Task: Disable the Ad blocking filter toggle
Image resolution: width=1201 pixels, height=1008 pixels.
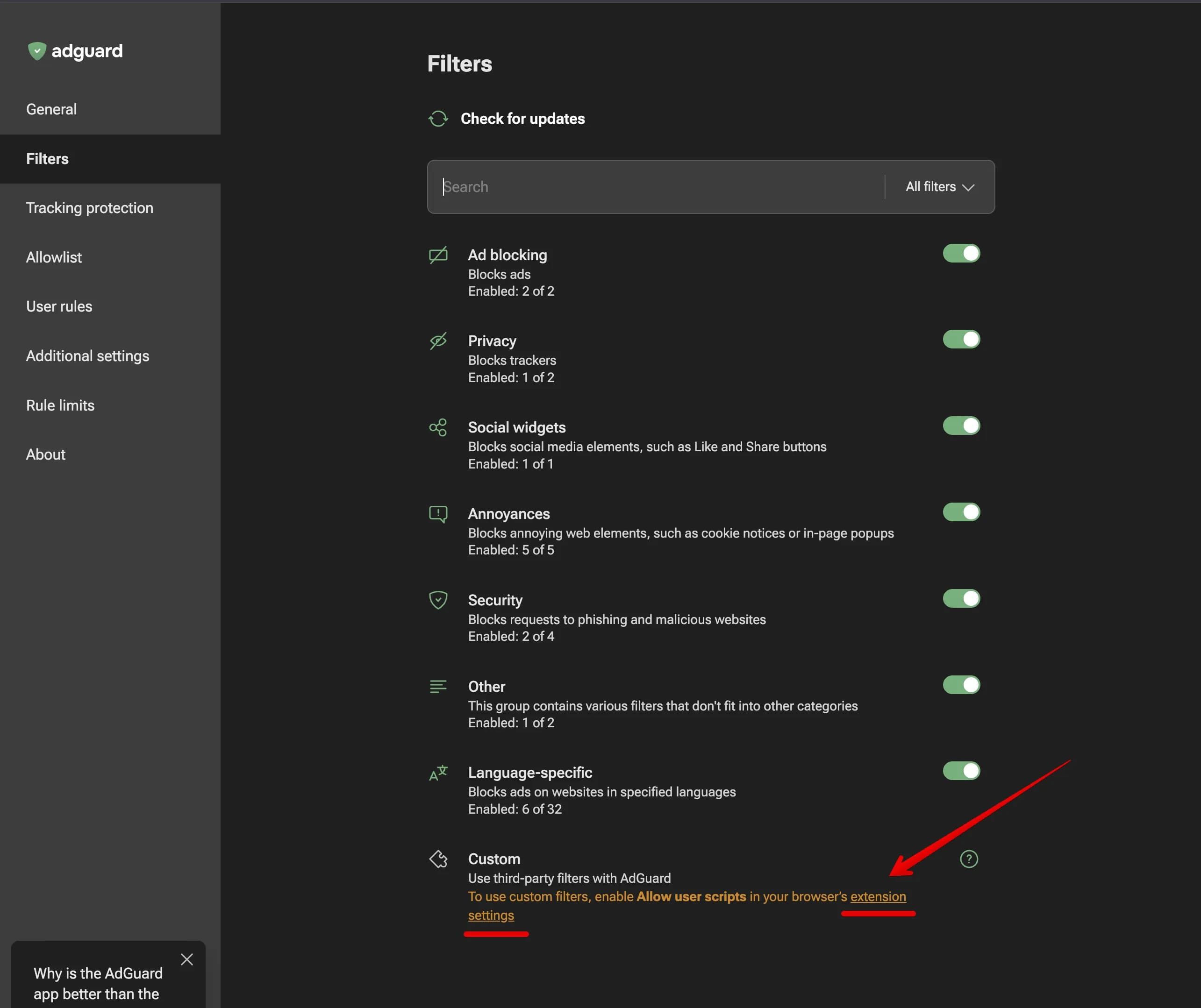Action: (x=961, y=253)
